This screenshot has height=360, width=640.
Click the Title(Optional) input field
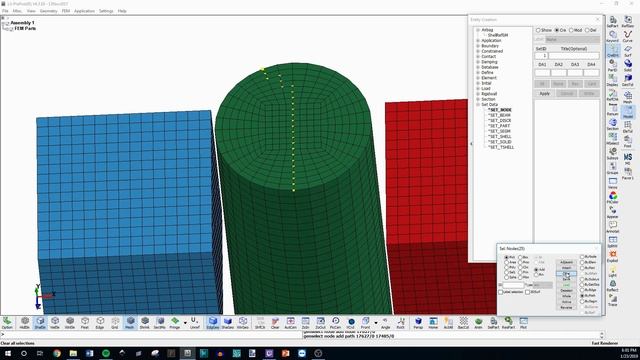point(574,56)
